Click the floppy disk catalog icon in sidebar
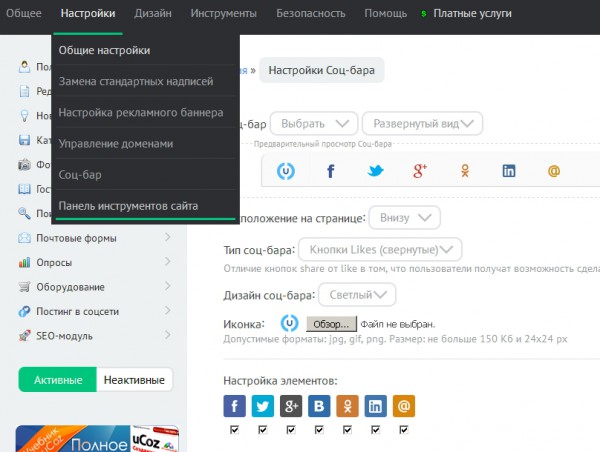 point(24,140)
